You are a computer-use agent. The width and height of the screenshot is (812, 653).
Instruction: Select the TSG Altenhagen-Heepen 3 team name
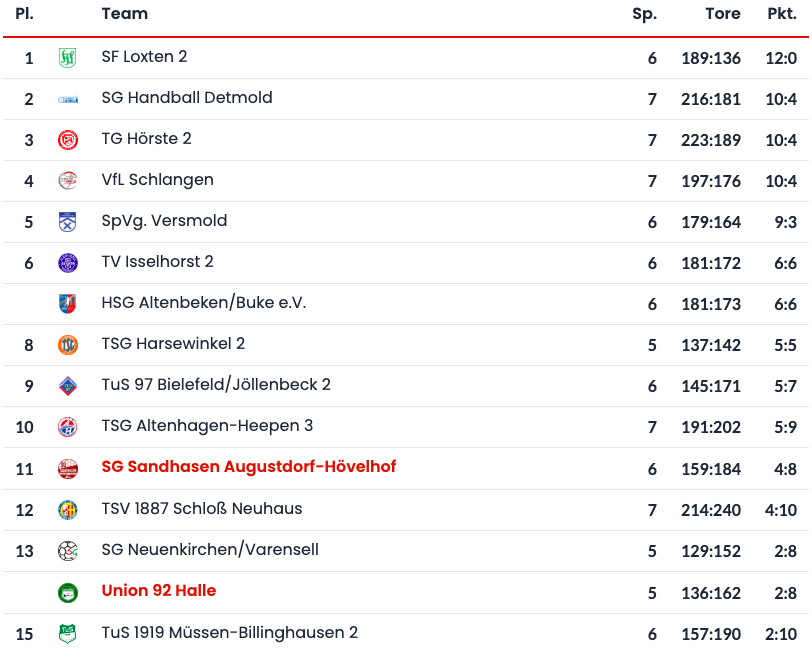click(x=207, y=426)
